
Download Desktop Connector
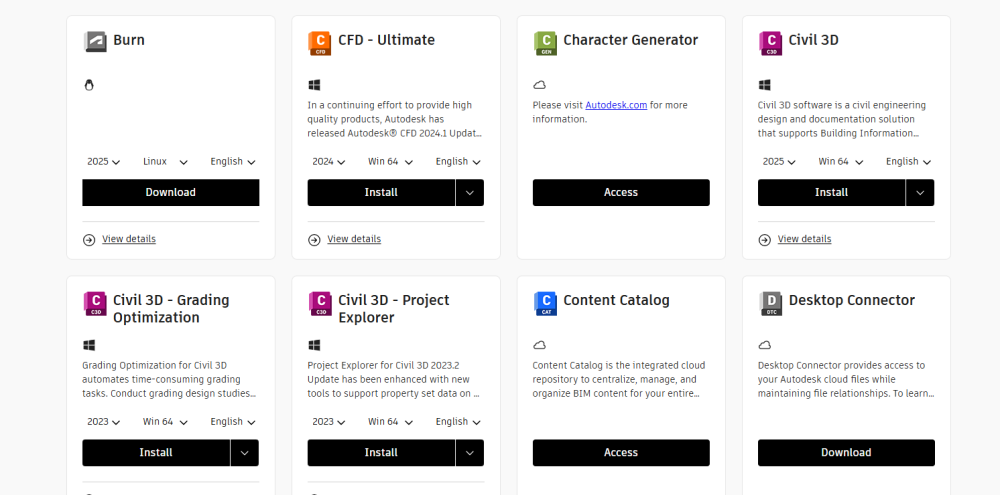coord(846,453)
